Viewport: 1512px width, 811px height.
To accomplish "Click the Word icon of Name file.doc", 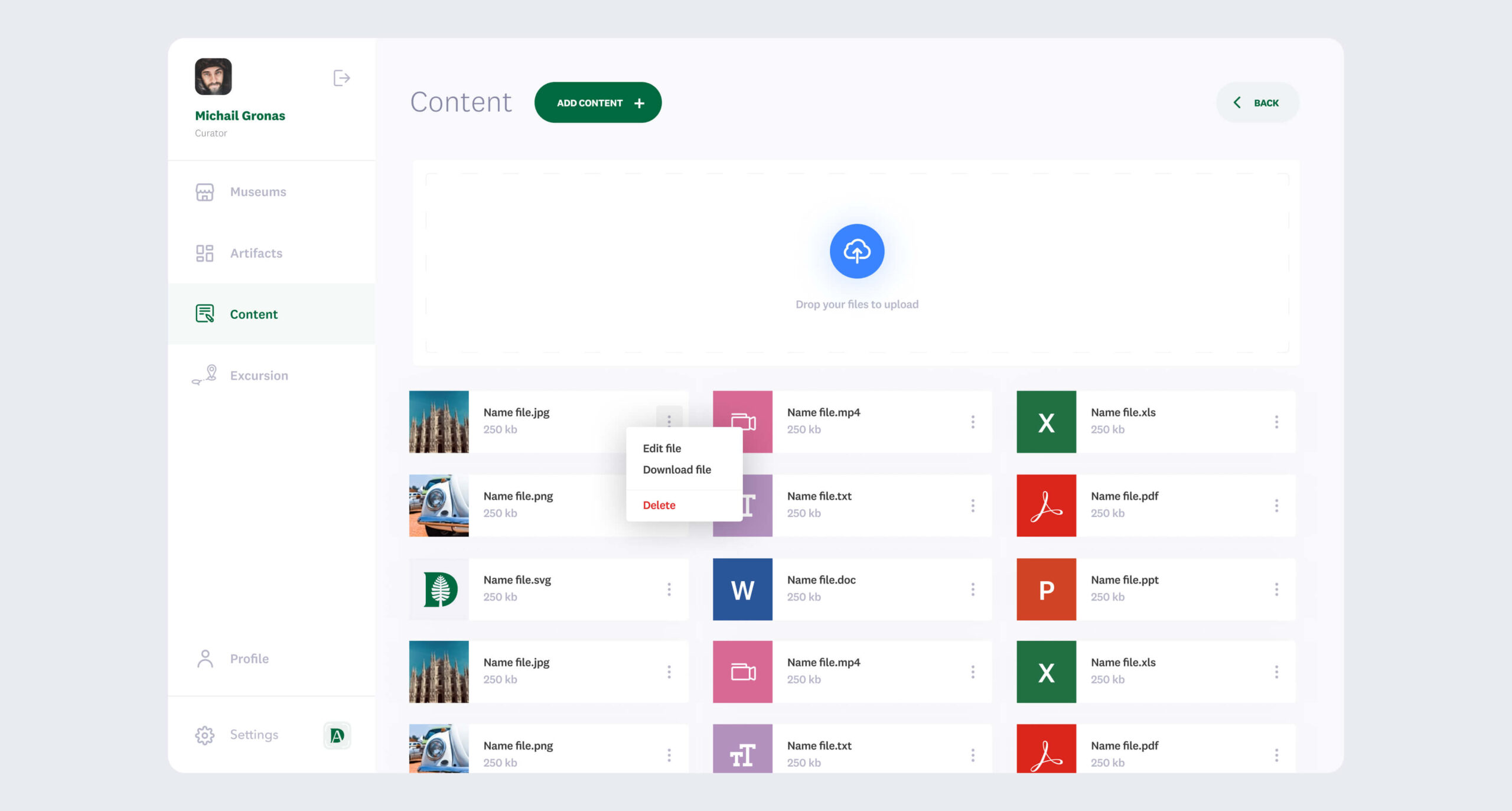I will 742,589.
